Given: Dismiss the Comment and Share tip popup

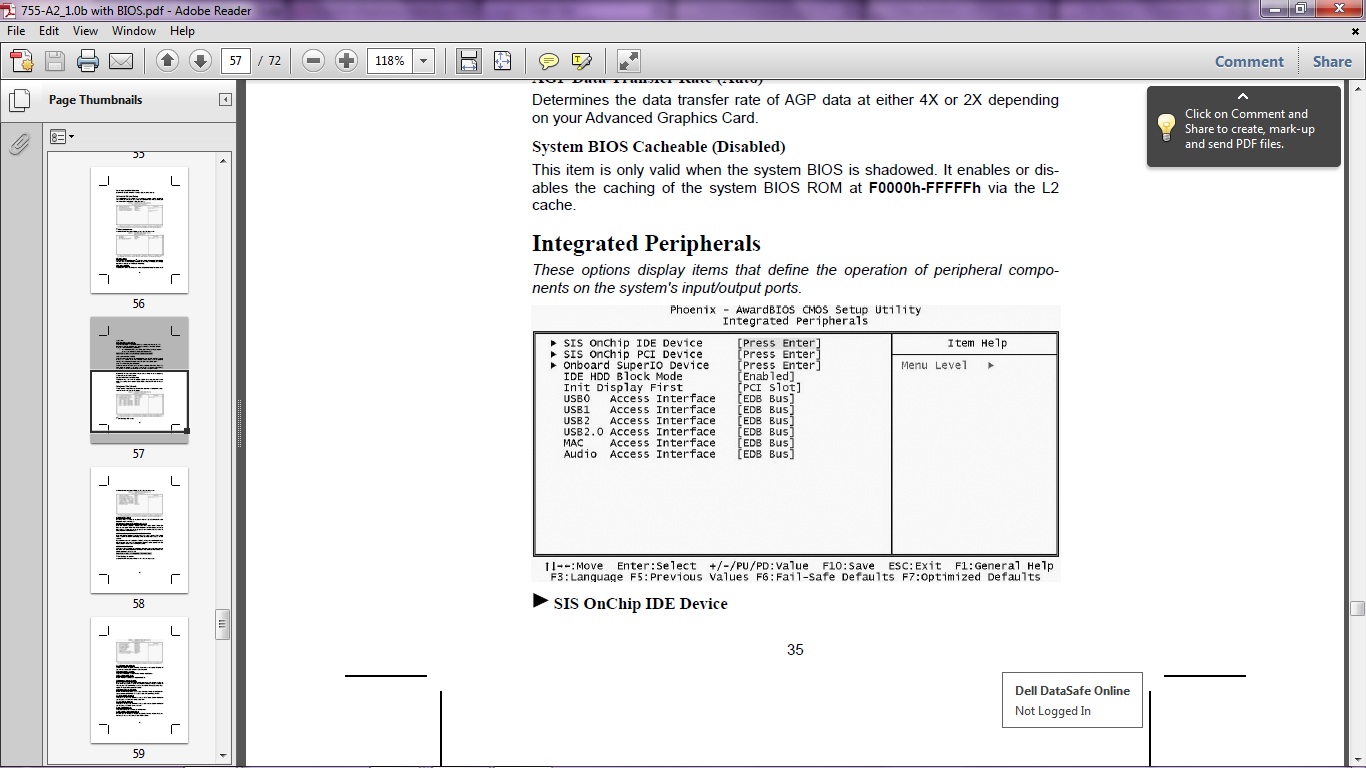Looking at the screenshot, I should [x=1243, y=97].
